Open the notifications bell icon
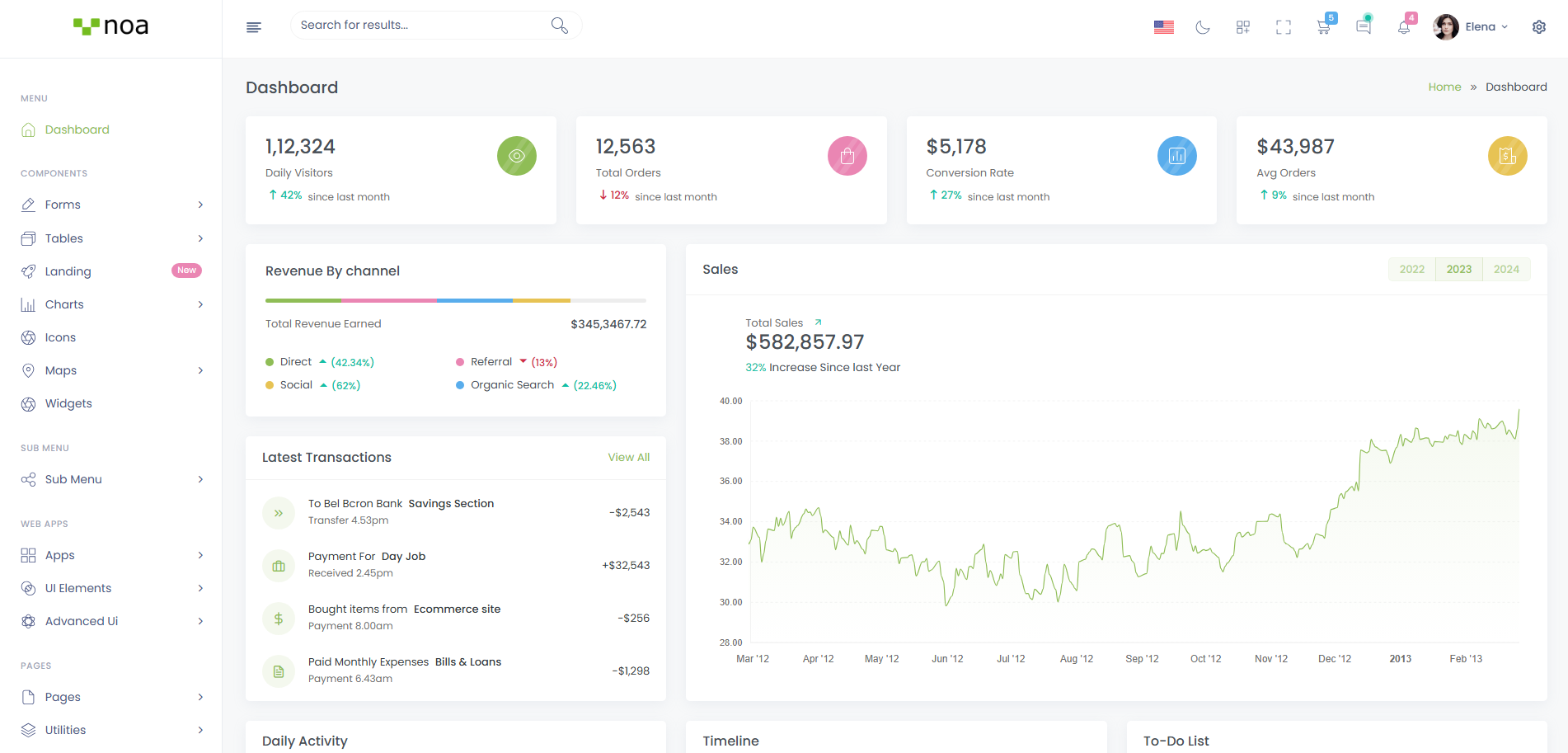 [x=1404, y=27]
